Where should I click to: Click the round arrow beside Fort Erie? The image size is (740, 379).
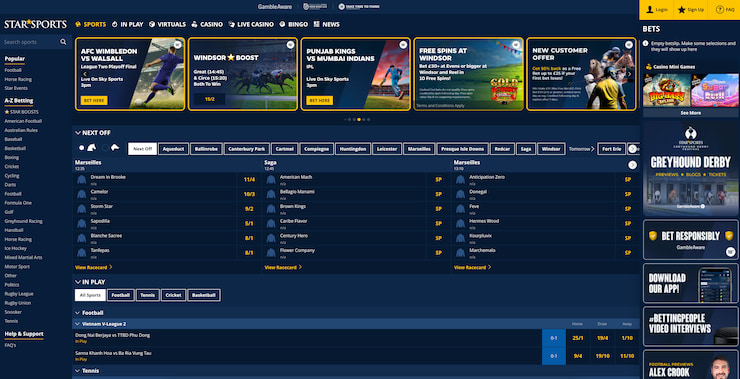click(x=632, y=149)
